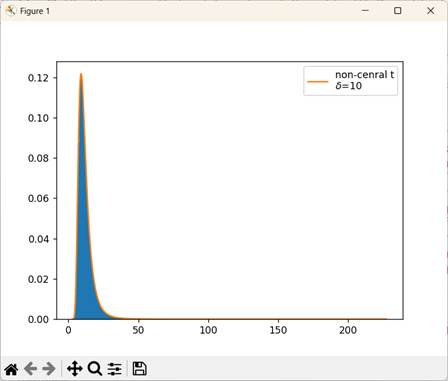Click the peak of the orange curve

coord(81,74)
